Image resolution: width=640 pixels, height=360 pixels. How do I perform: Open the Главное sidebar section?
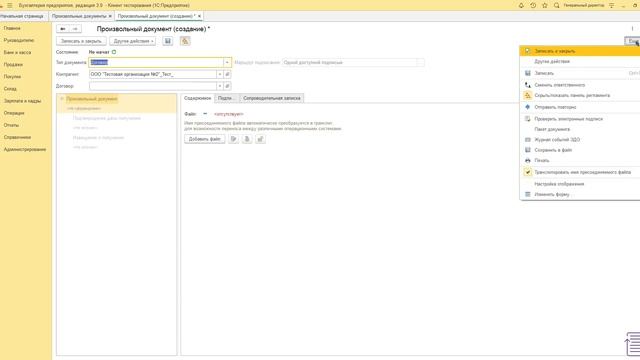tap(12, 28)
